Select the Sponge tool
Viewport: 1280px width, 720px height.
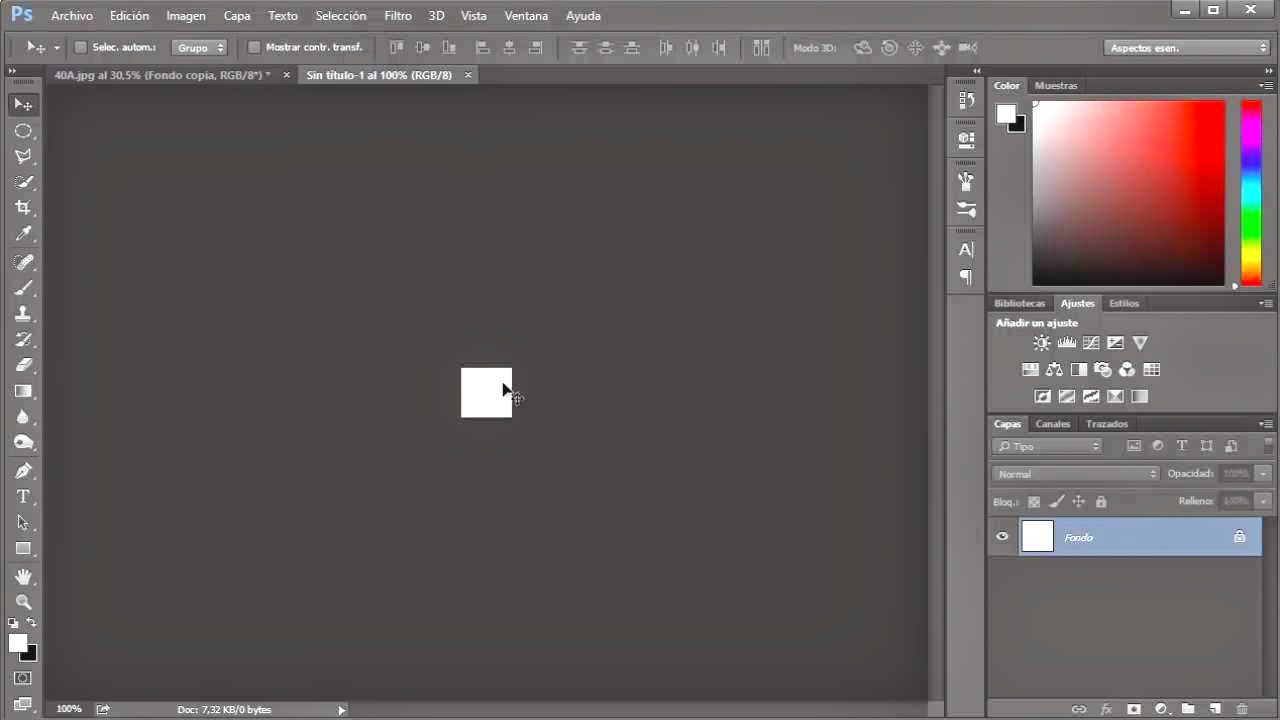[x=23, y=443]
